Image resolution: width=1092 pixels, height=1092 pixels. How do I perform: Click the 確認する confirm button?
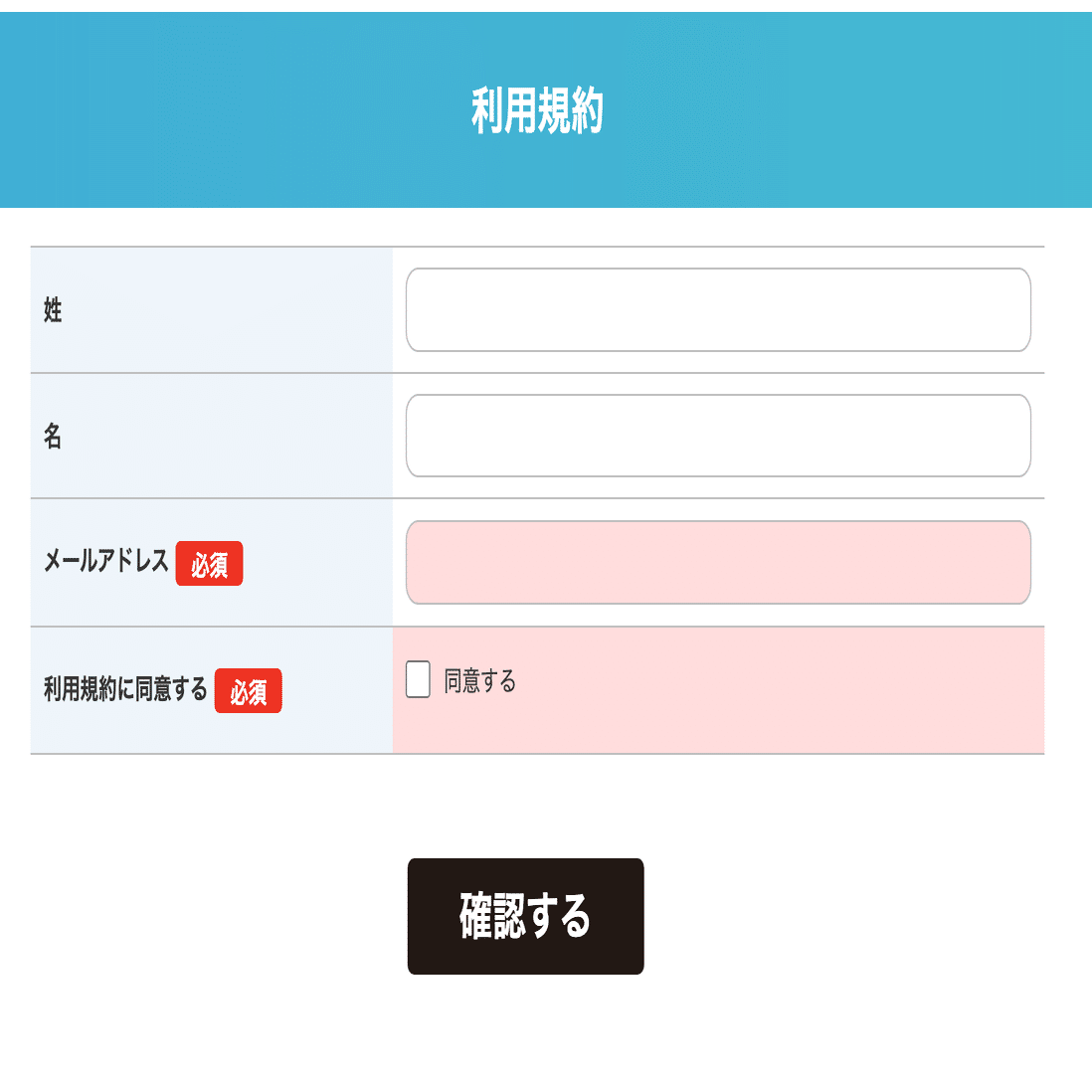tap(524, 915)
